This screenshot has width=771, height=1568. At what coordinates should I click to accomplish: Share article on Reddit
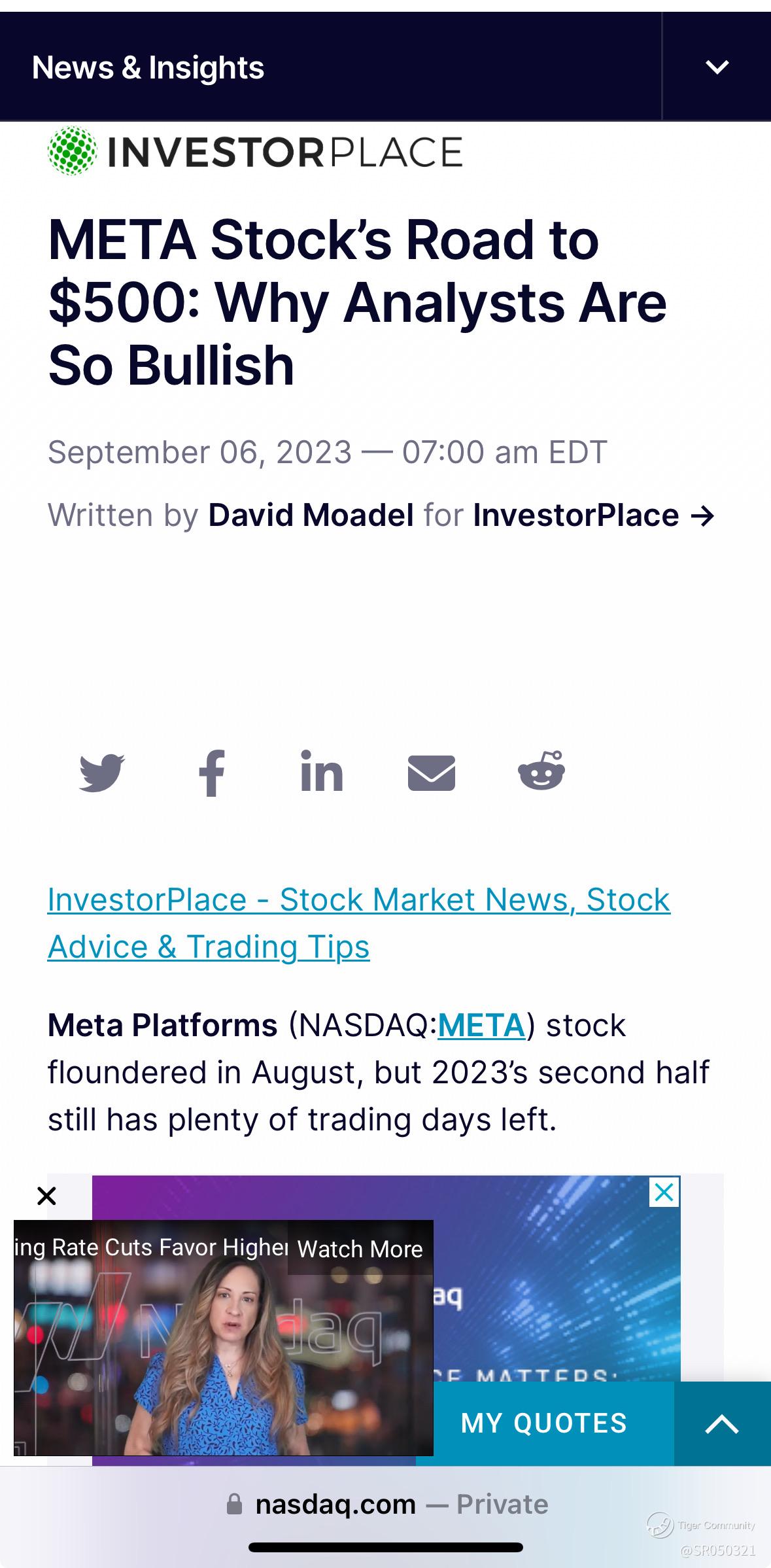coord(541,771)
